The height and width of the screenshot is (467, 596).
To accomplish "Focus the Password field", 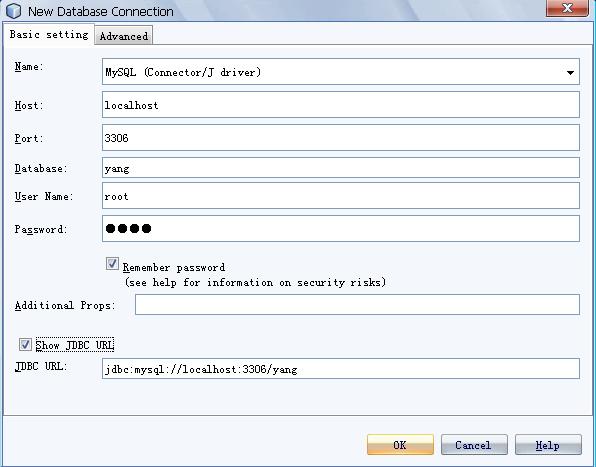I will (x=341, y=228).
